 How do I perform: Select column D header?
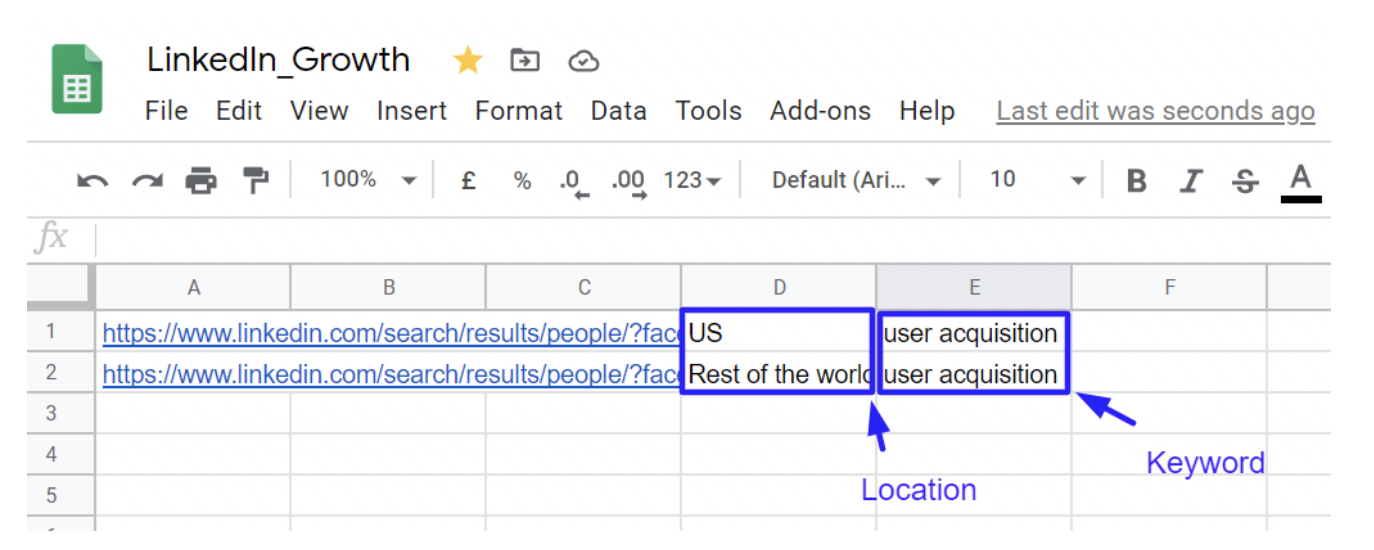(x=778, y=288)
